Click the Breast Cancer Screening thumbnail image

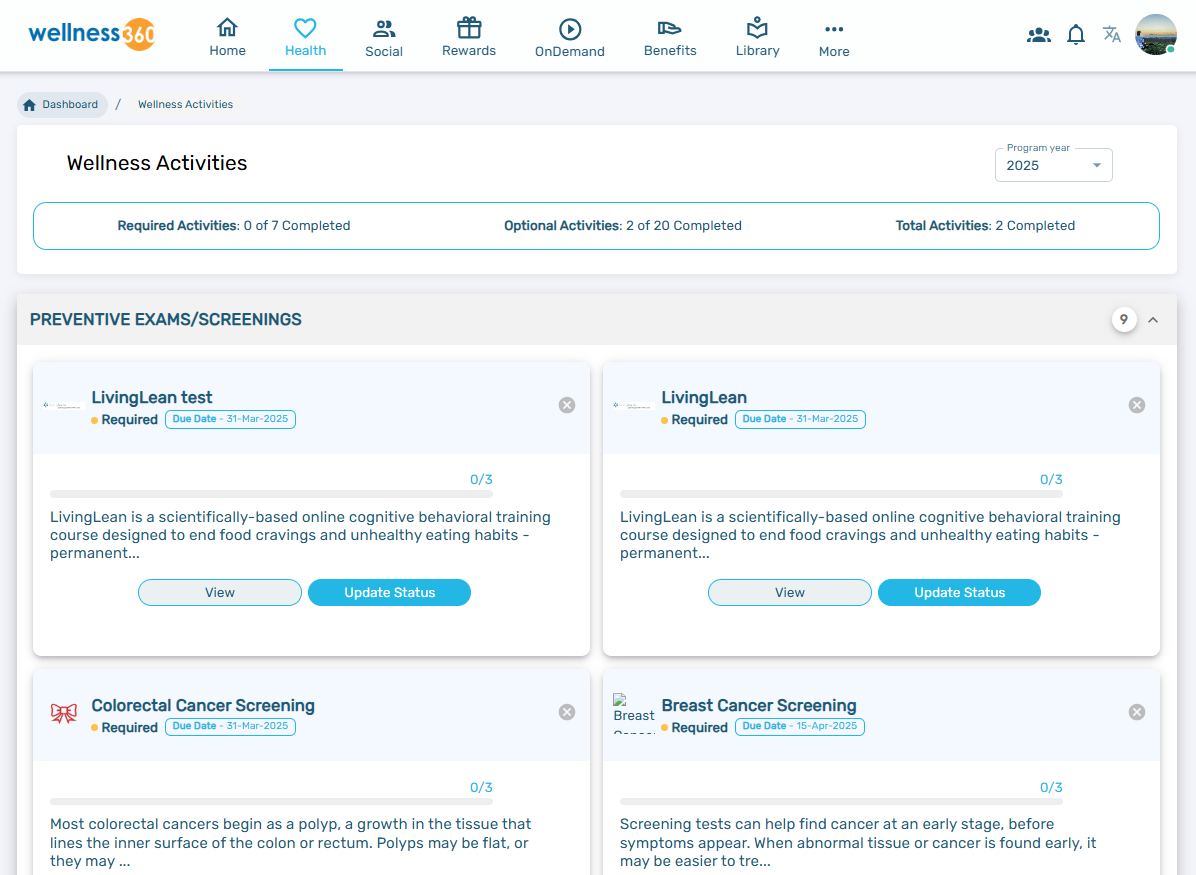coord(634,713)
